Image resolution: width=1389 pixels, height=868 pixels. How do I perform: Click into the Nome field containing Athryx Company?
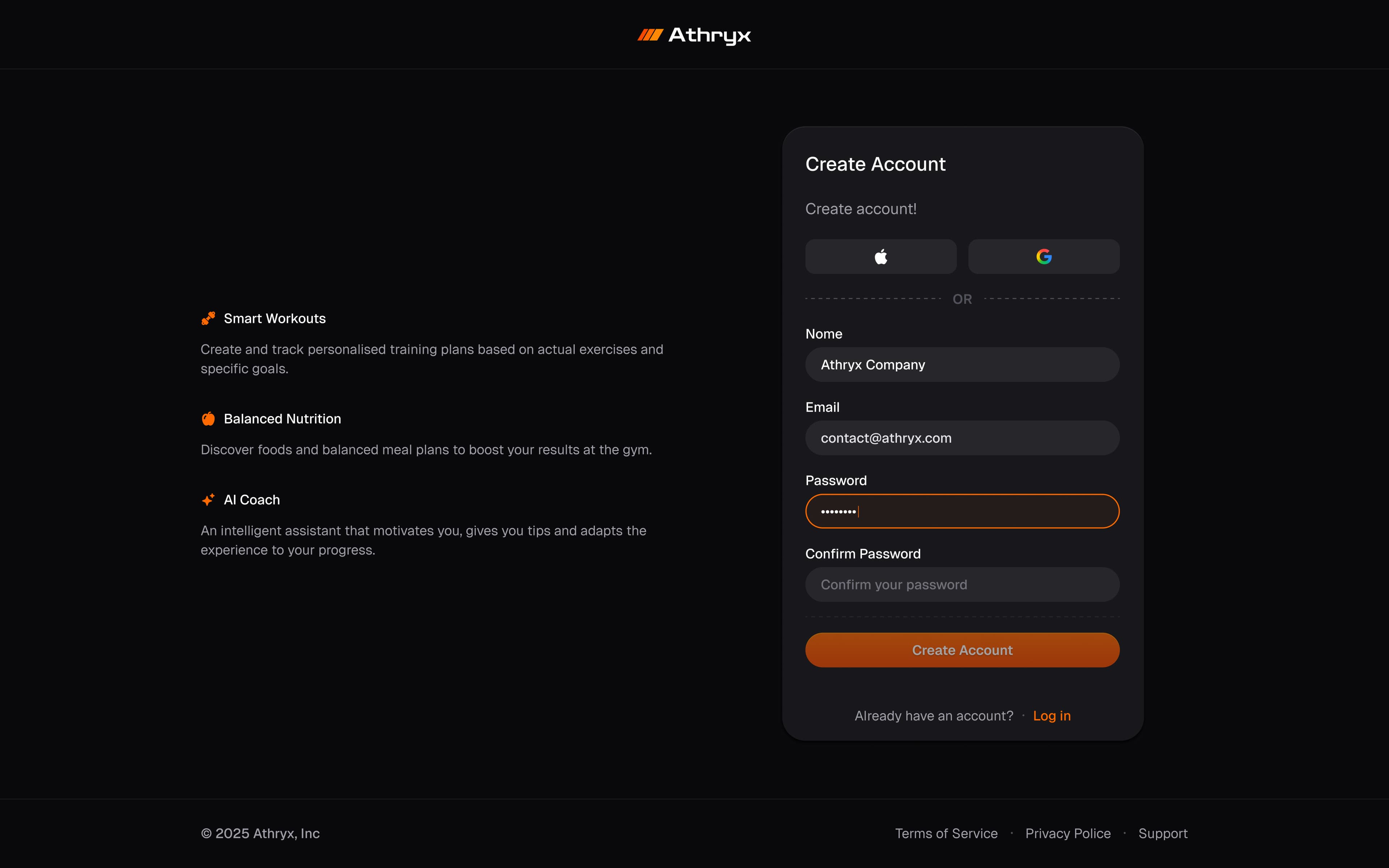[962, 365]
